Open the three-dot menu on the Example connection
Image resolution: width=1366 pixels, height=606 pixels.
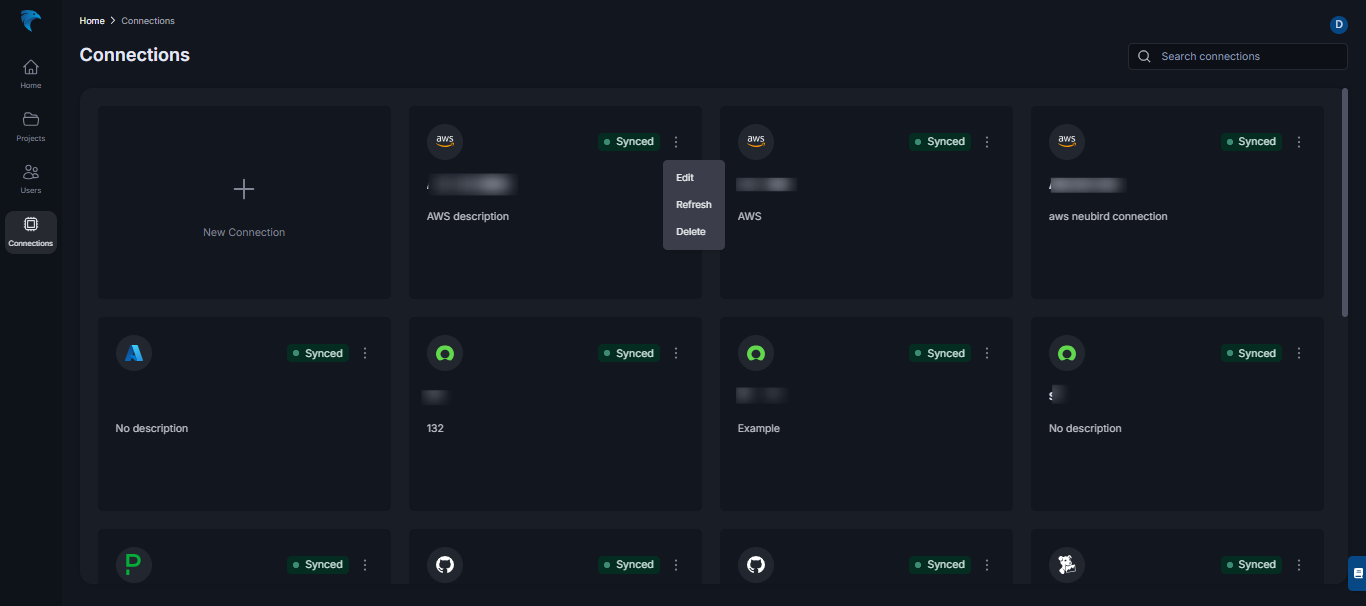987,352
